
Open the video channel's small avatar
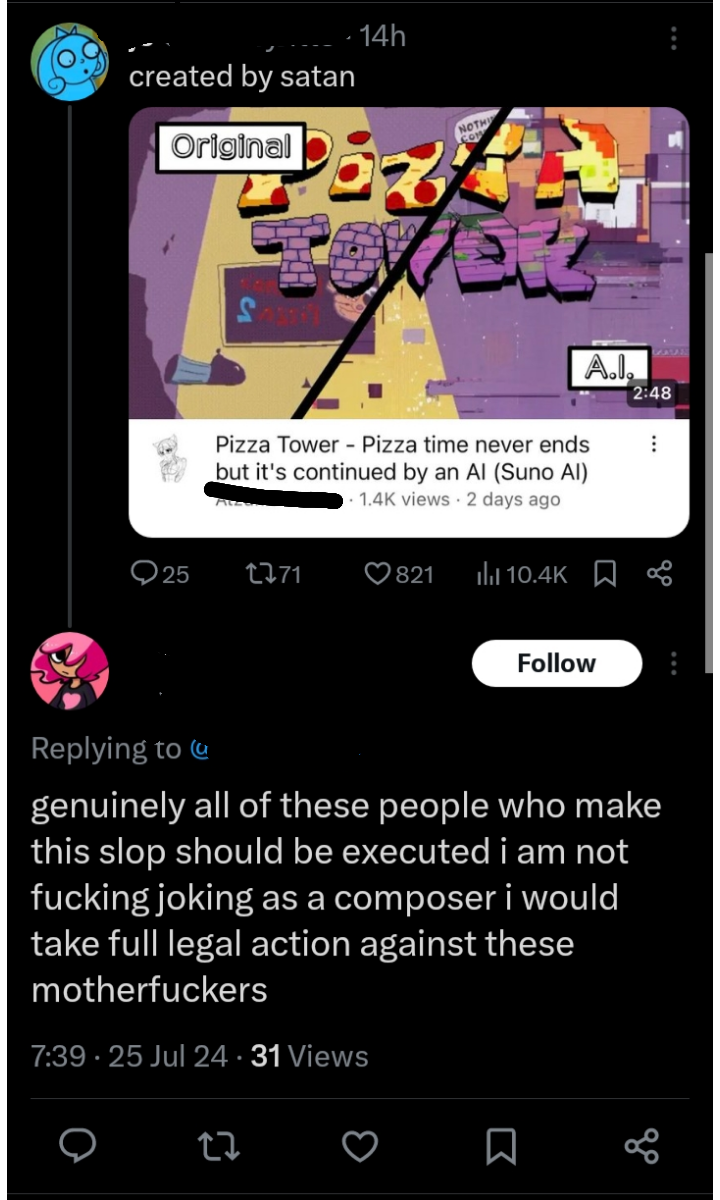pos(172,458)
